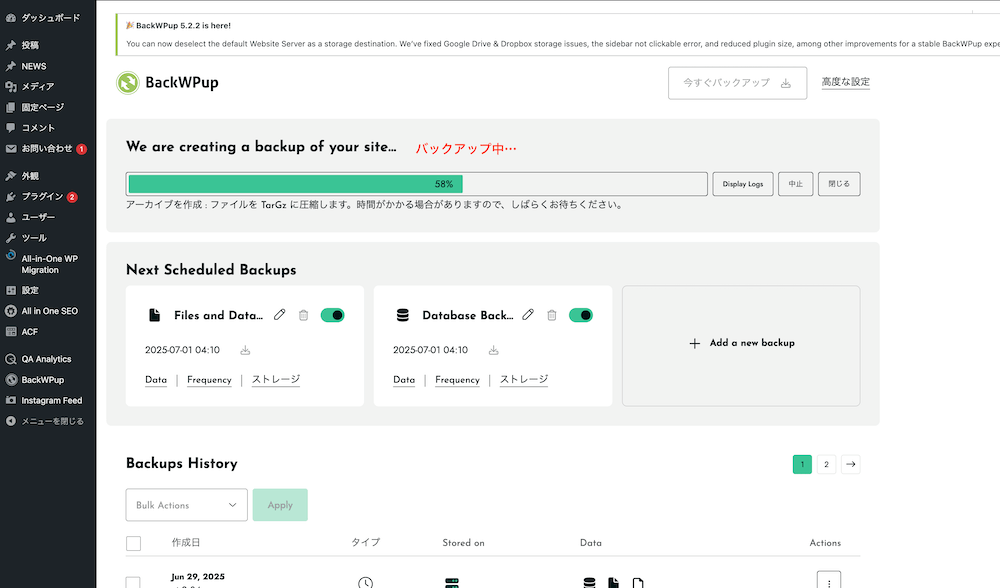Click the BackWPup logo icon in header

[128, 83]
